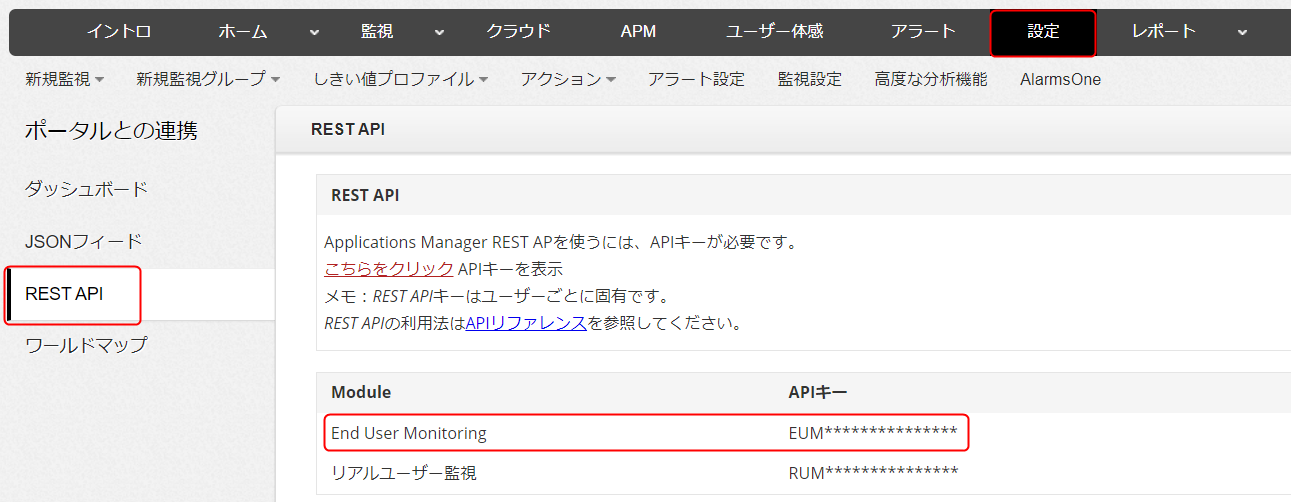Switch to the イントロ tab
Viewport: 1291px width, 502px height.
(x=119, y=31)
